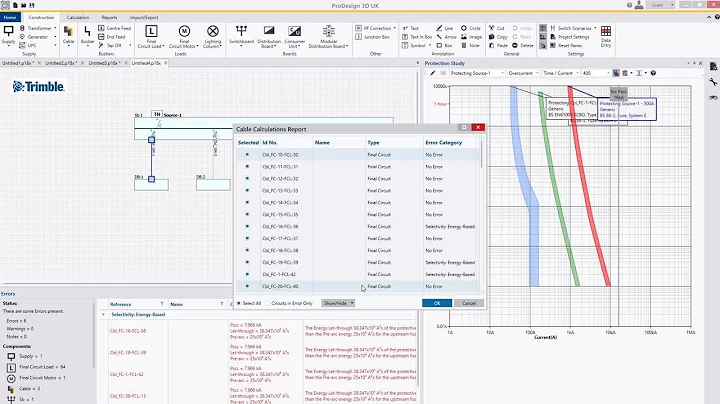Add a Note annotation
Image resolution: width=720 pixels, height=404 pixels.
[x=470, y=45]
